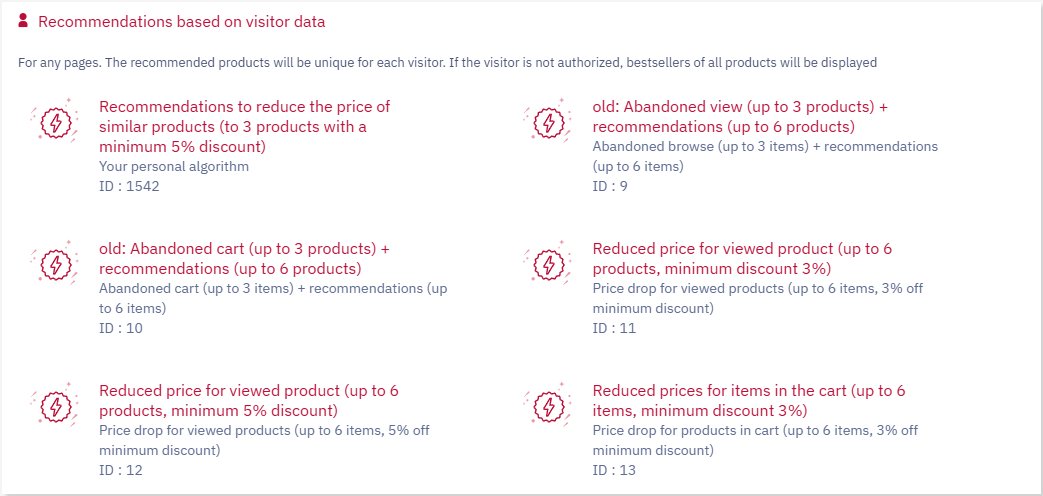Click the lightning badge icon for algorithm ID 12
Image resolution: width=1043 pixels, height=496 pixels.
coord(55,404)
